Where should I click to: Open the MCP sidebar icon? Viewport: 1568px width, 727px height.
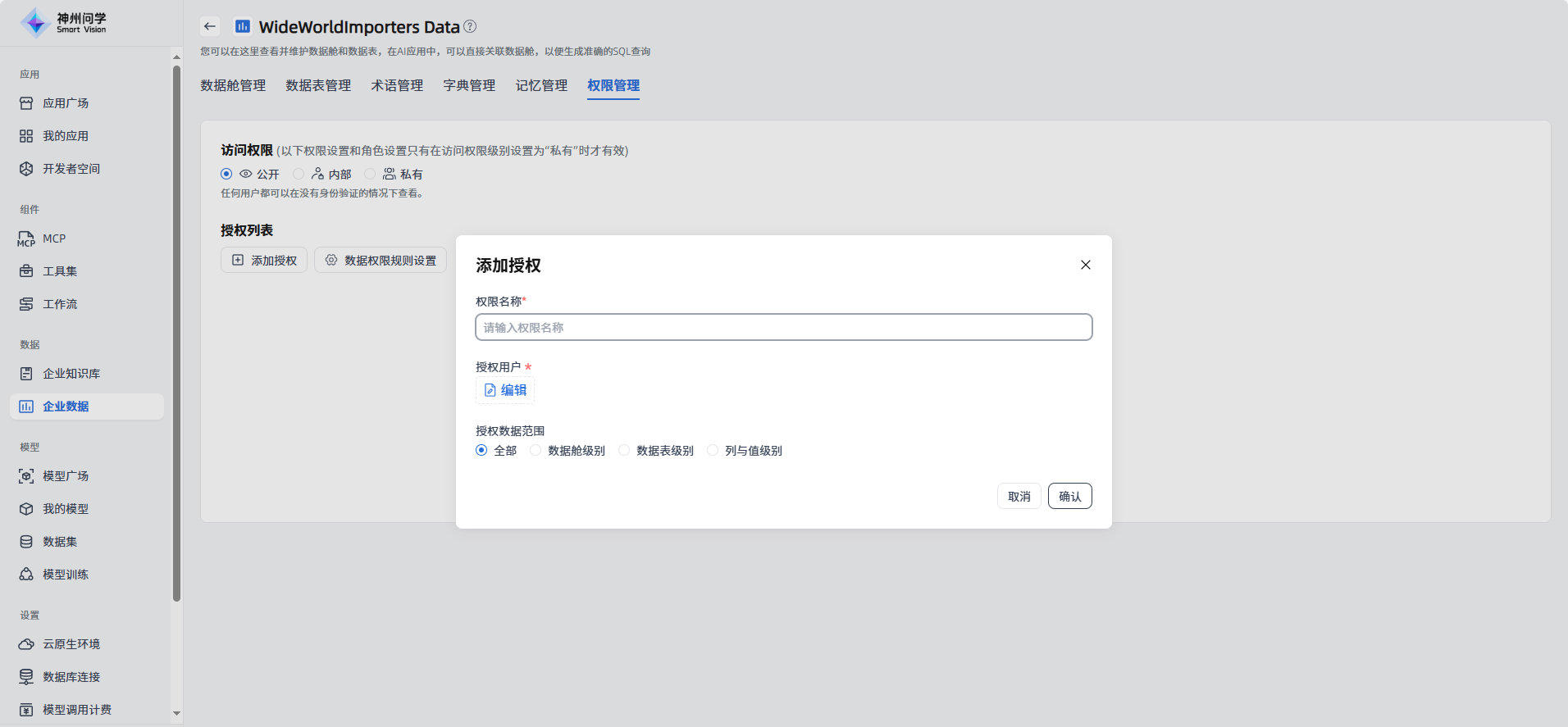click(x=26, y=239)
